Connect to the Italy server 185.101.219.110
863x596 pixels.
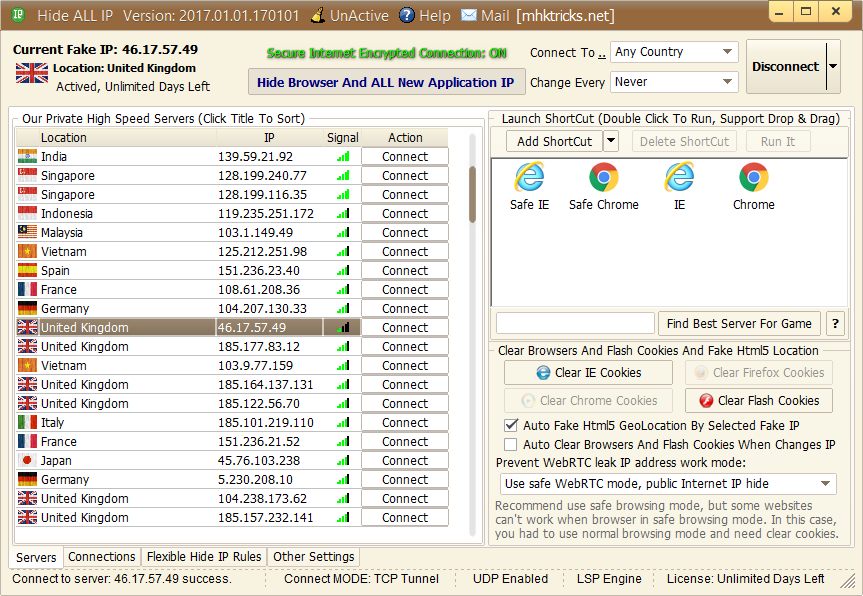[x=405, y=423]
